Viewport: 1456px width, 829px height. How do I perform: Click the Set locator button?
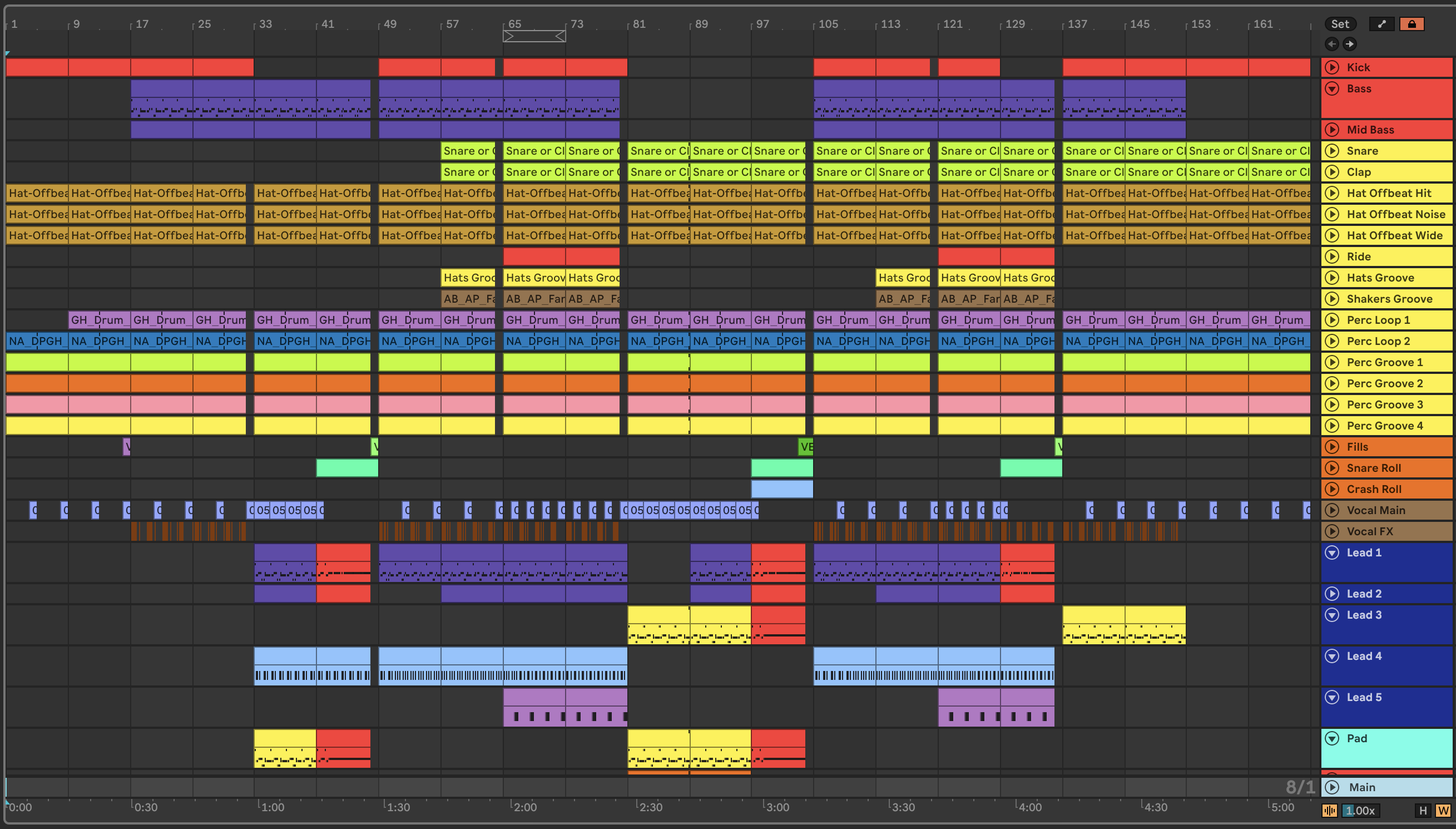(1340, 24)
